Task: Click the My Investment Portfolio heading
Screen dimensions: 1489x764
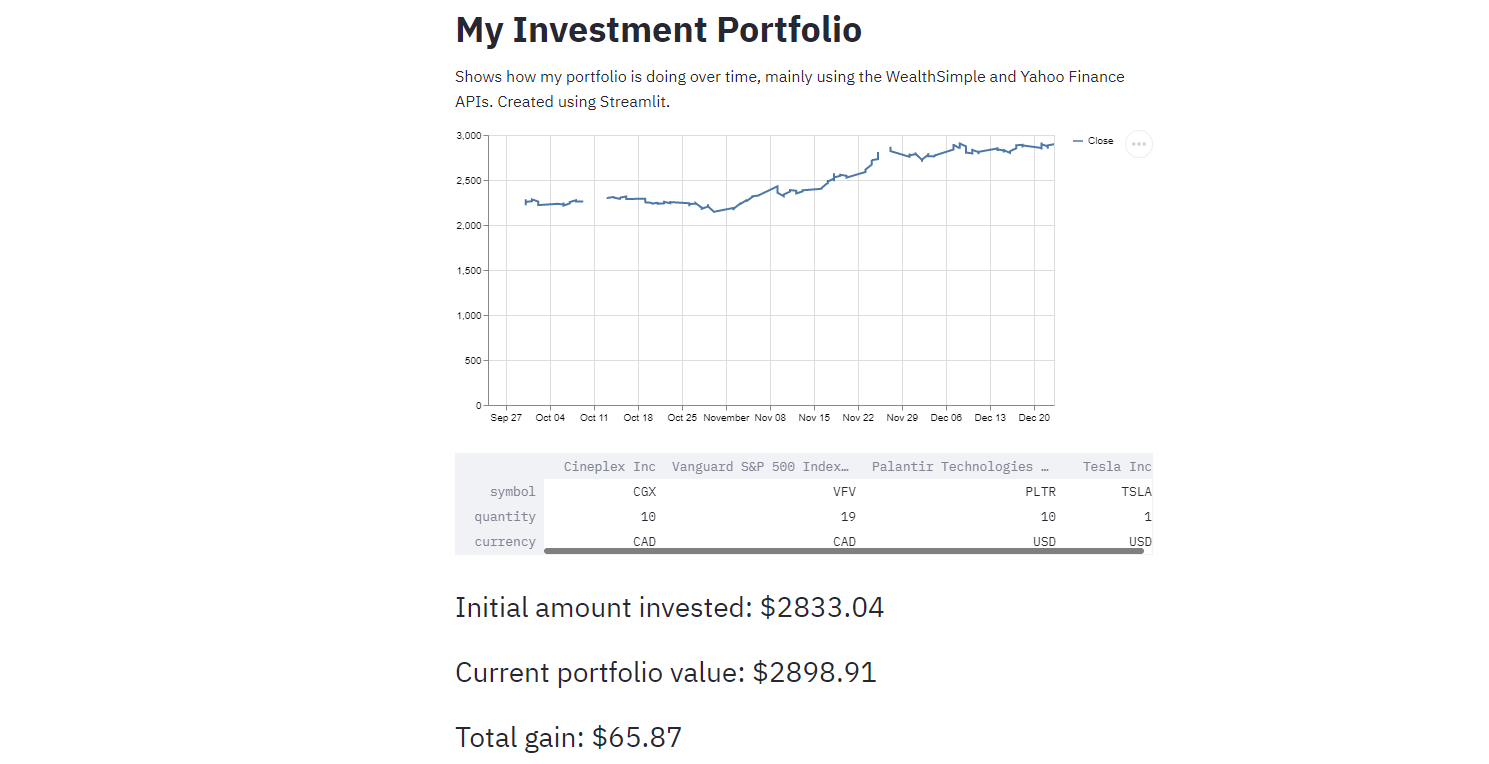Action: 658,29
